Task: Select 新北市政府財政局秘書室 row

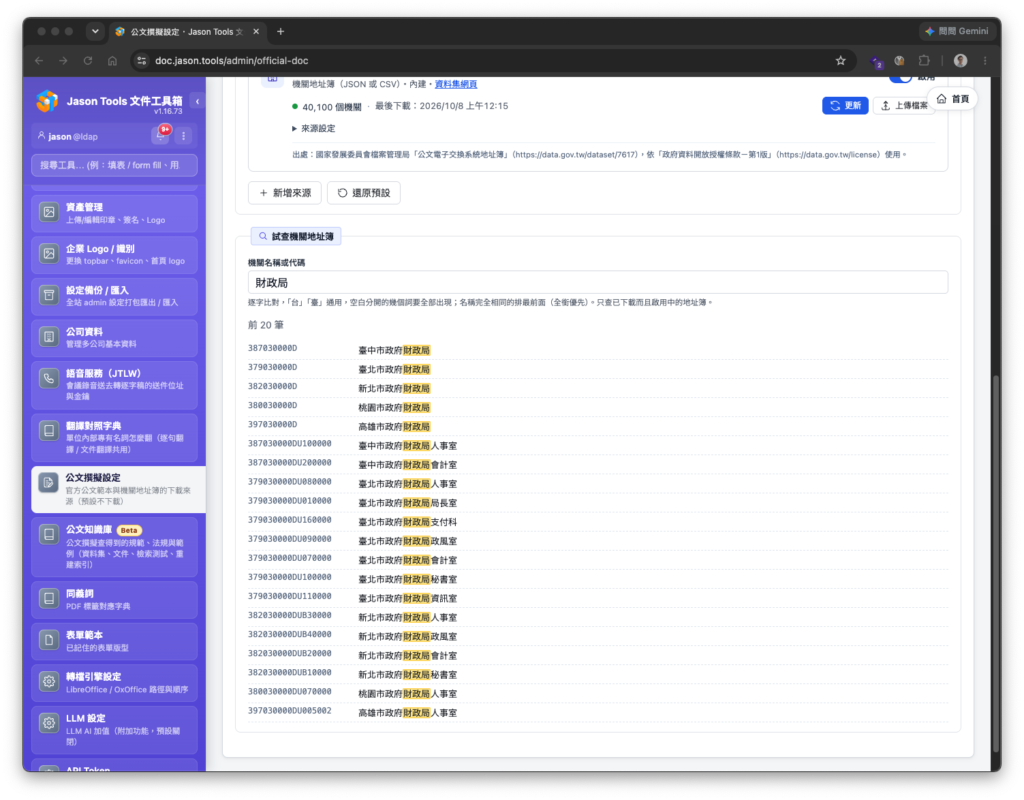Action: (x=598, y=674)
